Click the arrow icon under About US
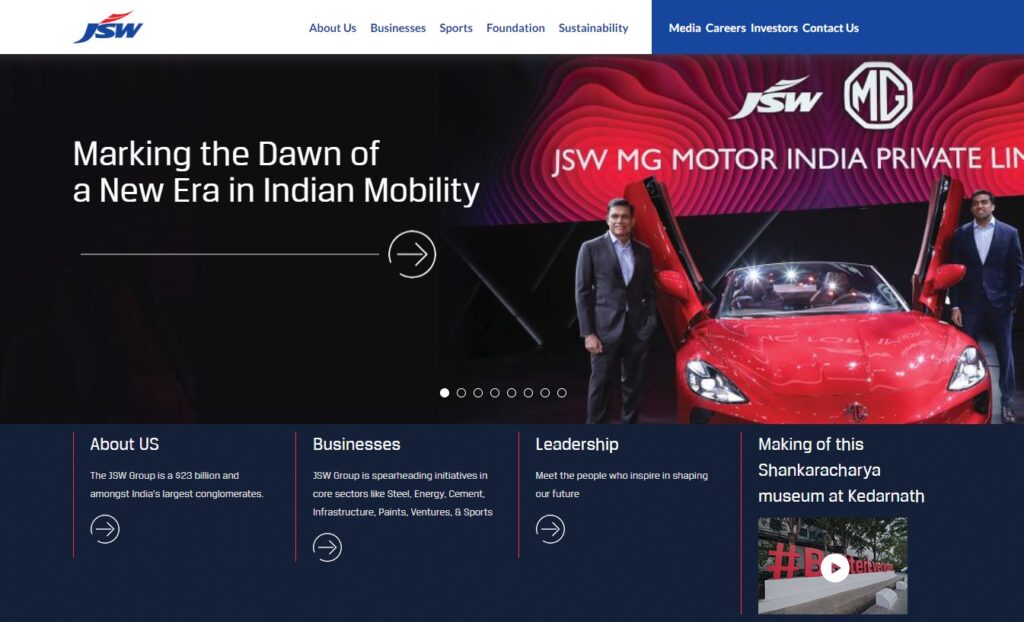The height and width of the screenshot is (622, 1024). coord(105,529)
